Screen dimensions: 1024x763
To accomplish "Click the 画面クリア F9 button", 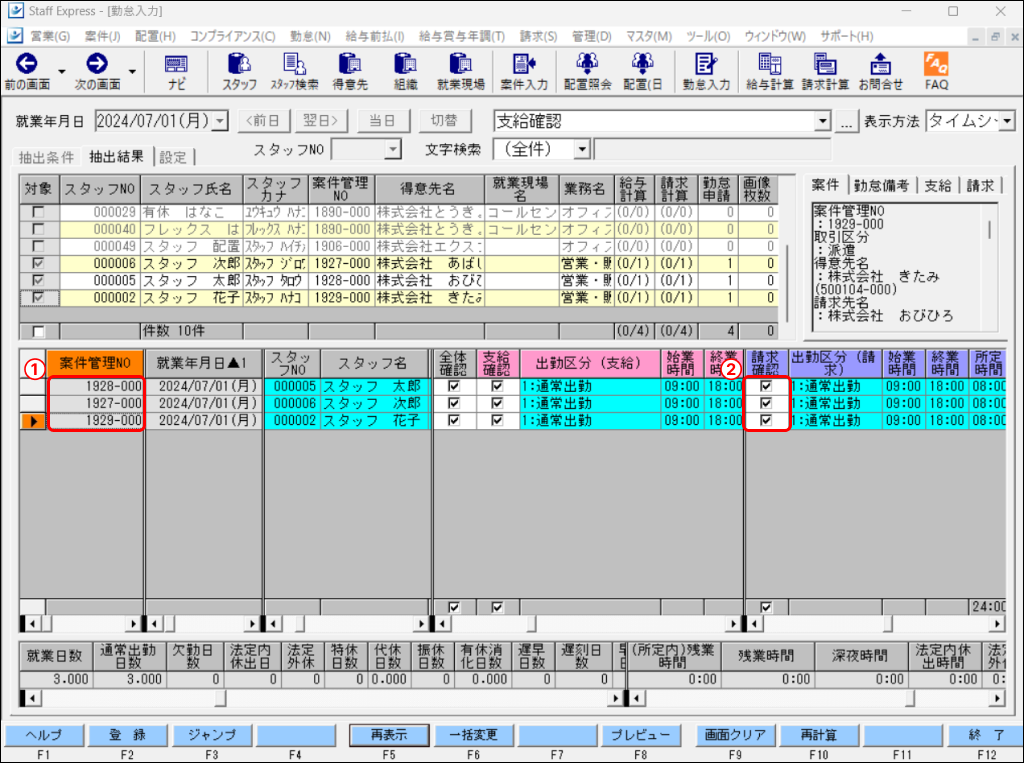I will pyautogui.click(x=735, y=735).
